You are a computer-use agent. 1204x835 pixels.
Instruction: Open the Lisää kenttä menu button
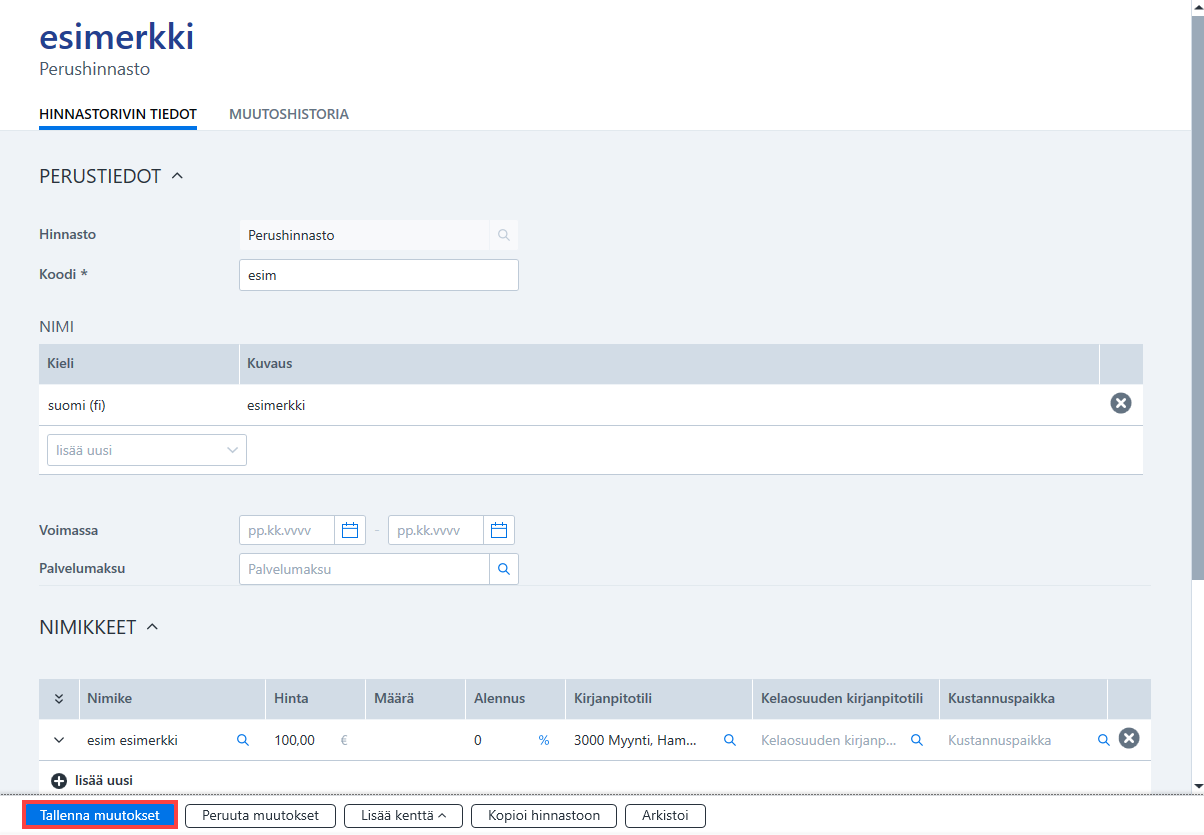tap(403, 815)
